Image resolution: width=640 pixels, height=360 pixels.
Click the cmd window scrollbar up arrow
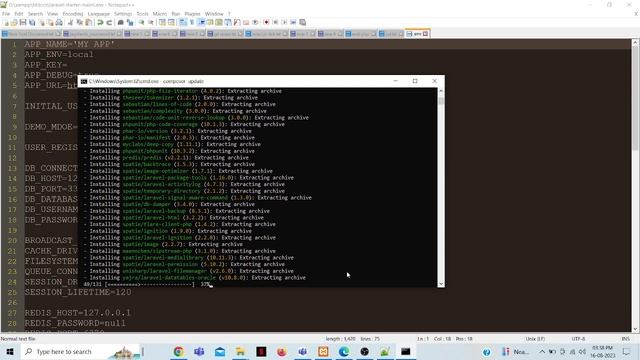(x=441, y=91)
